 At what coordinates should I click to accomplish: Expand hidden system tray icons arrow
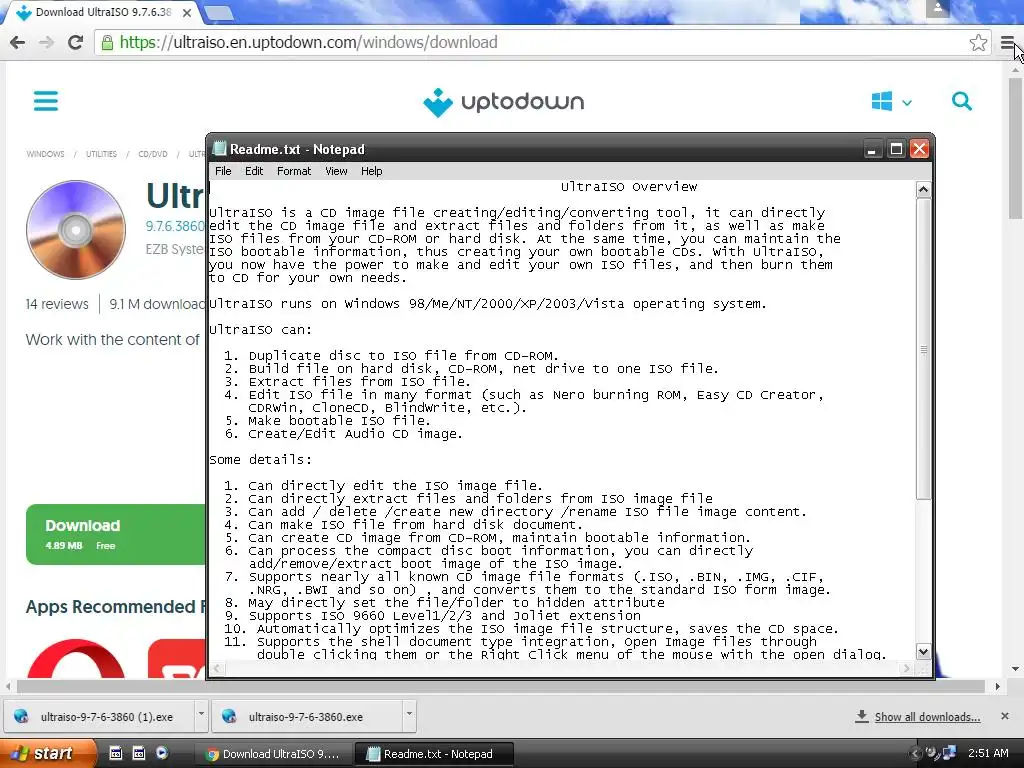click(x=916, y=754)
